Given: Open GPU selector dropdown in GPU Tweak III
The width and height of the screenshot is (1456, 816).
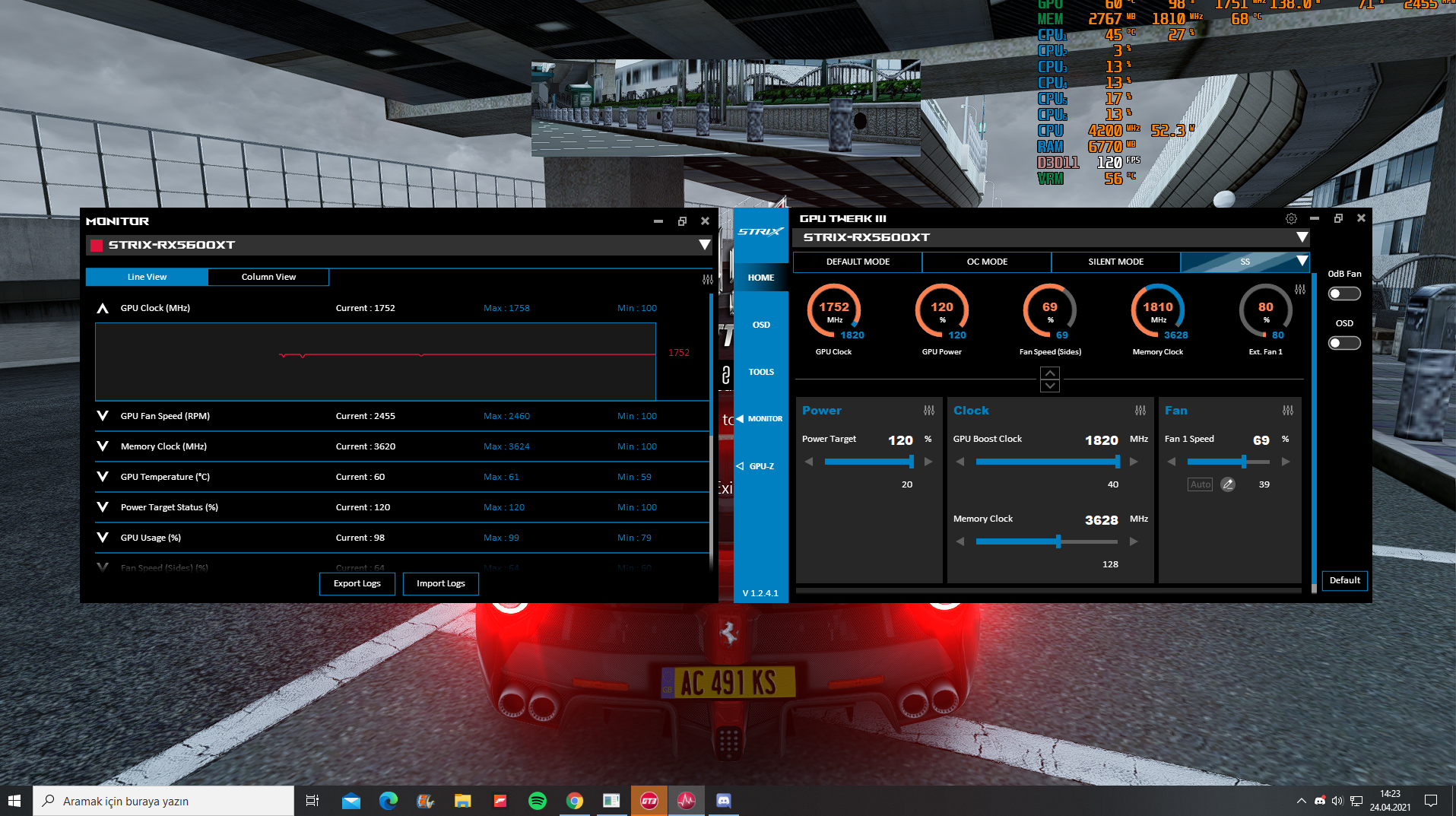Looking at the screenshot, I should (x=1302, y=237).
